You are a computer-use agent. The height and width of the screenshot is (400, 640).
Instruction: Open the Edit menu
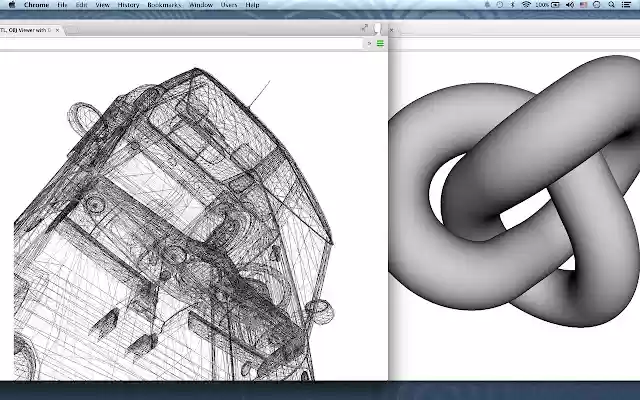(x=81, y=5)
